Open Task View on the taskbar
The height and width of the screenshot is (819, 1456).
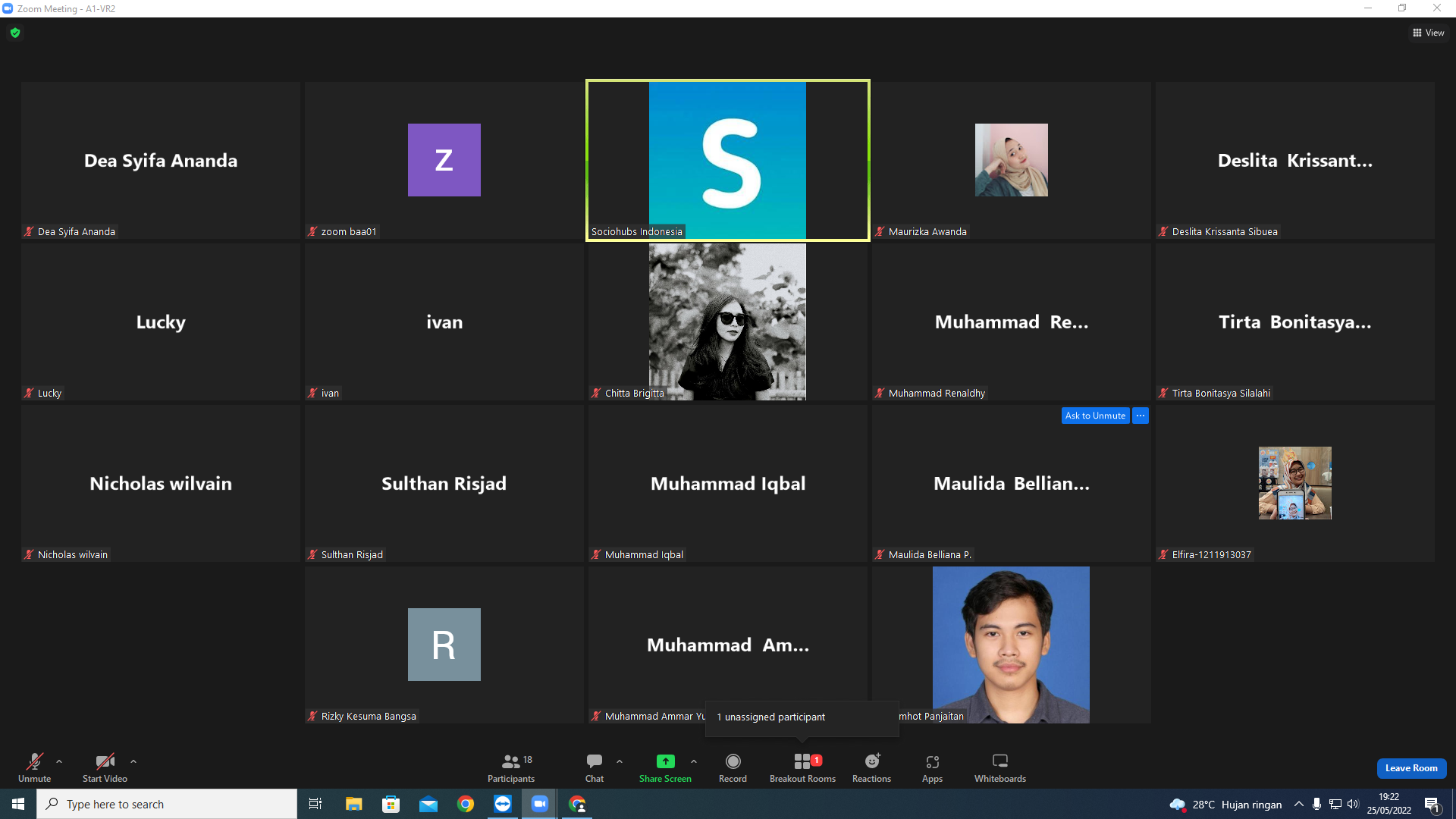pos(315,804)
